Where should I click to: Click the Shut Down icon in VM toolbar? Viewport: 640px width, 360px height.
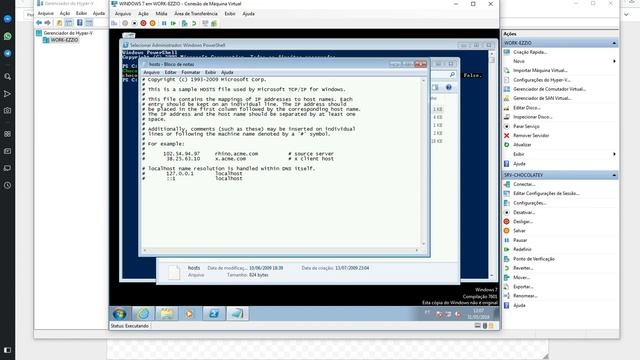(x=134, y=23)
